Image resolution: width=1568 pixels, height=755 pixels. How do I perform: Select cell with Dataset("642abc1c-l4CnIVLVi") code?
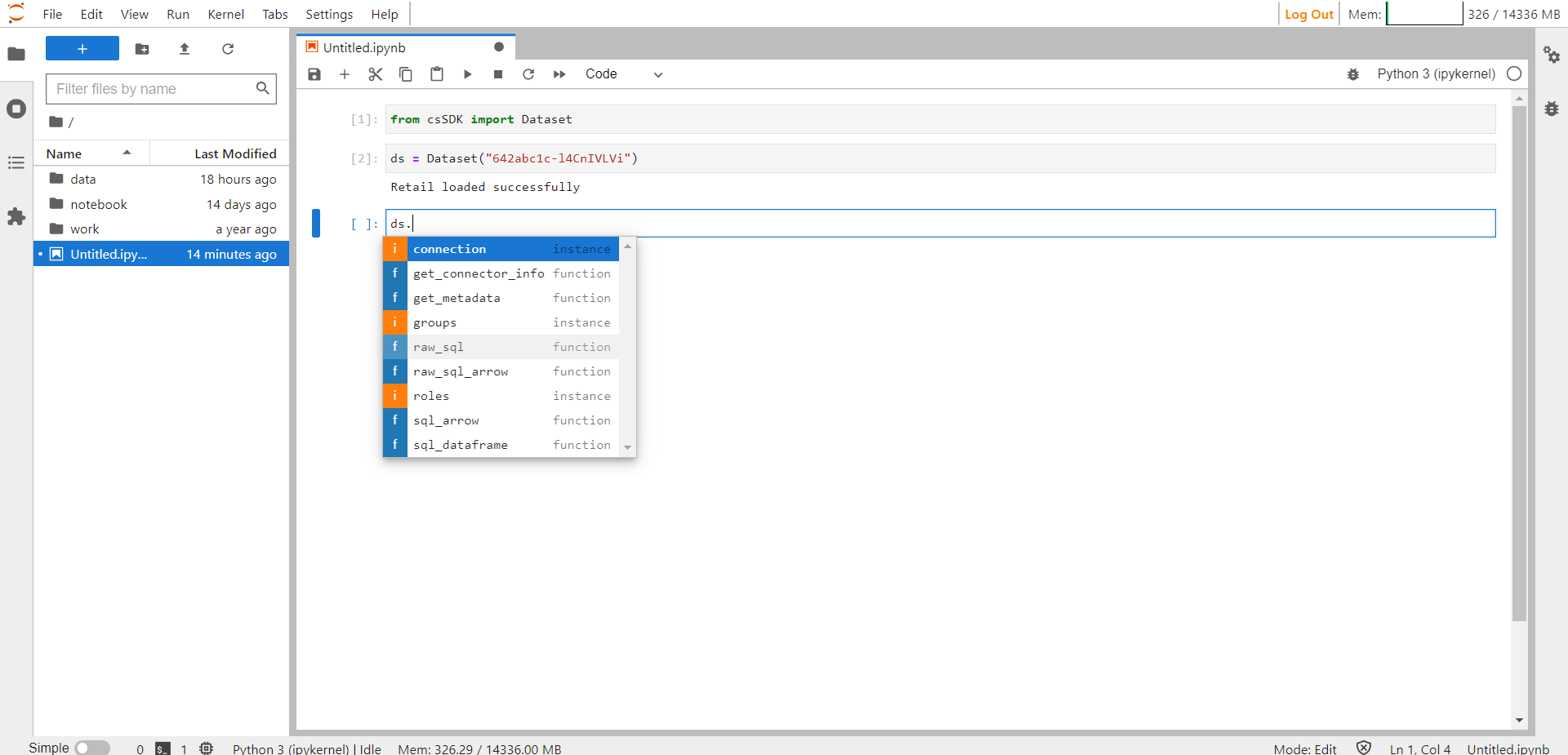click(x=940, y=158)
